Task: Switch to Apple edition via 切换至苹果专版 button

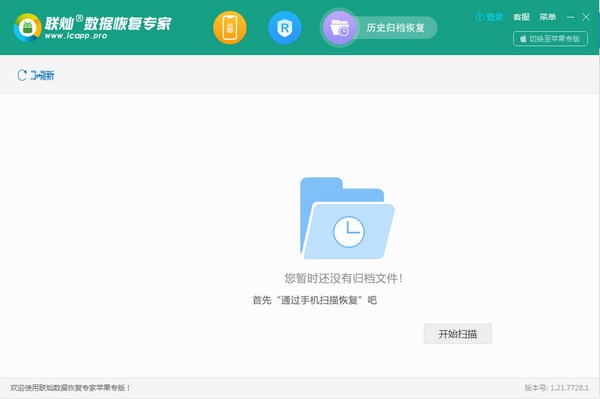Action: click(x=550, y=39)
